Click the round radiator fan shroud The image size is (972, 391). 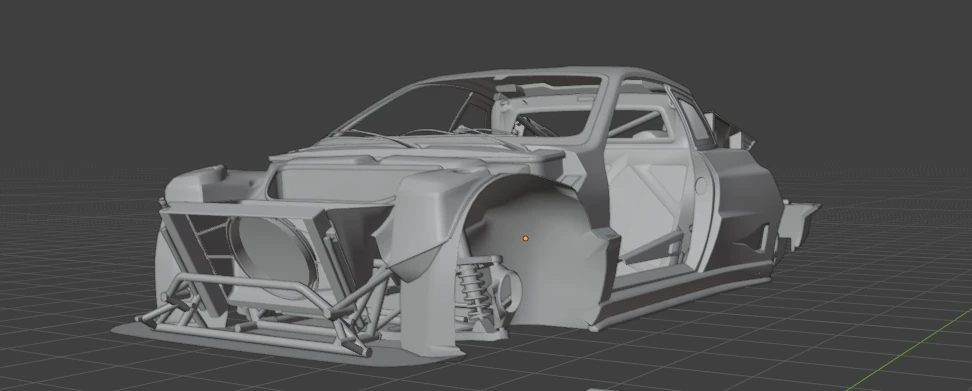point(272,255)
